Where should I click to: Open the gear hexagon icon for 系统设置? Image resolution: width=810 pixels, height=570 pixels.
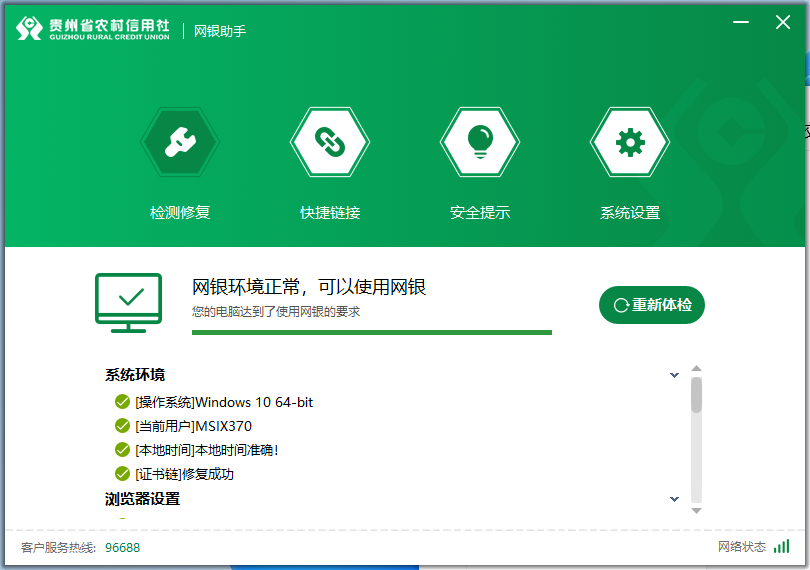pyautogui.click(x=630, y=142)
